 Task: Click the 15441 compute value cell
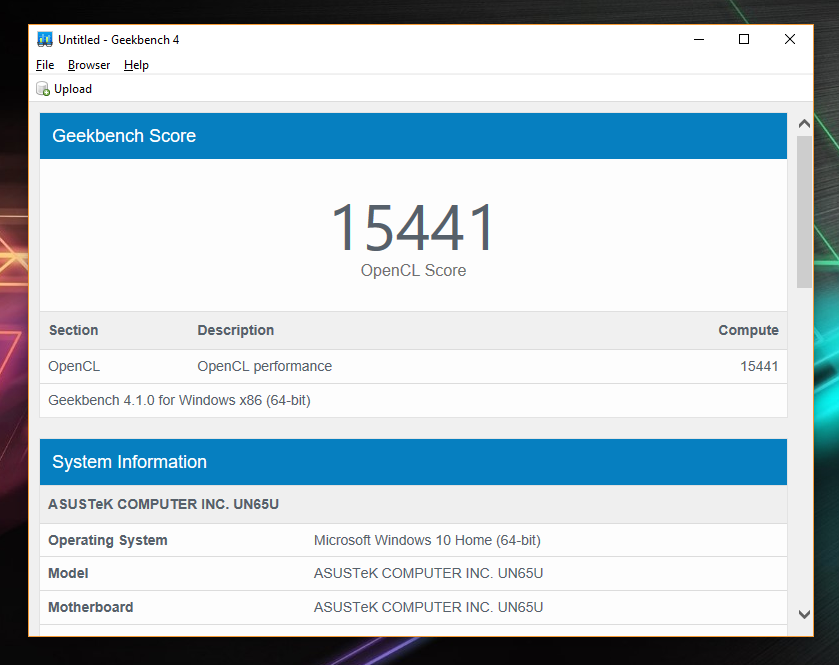click(x=759, y=366)
